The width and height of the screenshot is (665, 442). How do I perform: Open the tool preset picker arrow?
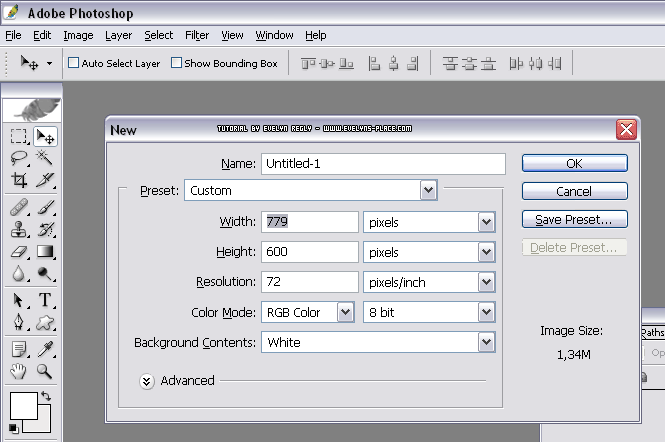[50, 64]
